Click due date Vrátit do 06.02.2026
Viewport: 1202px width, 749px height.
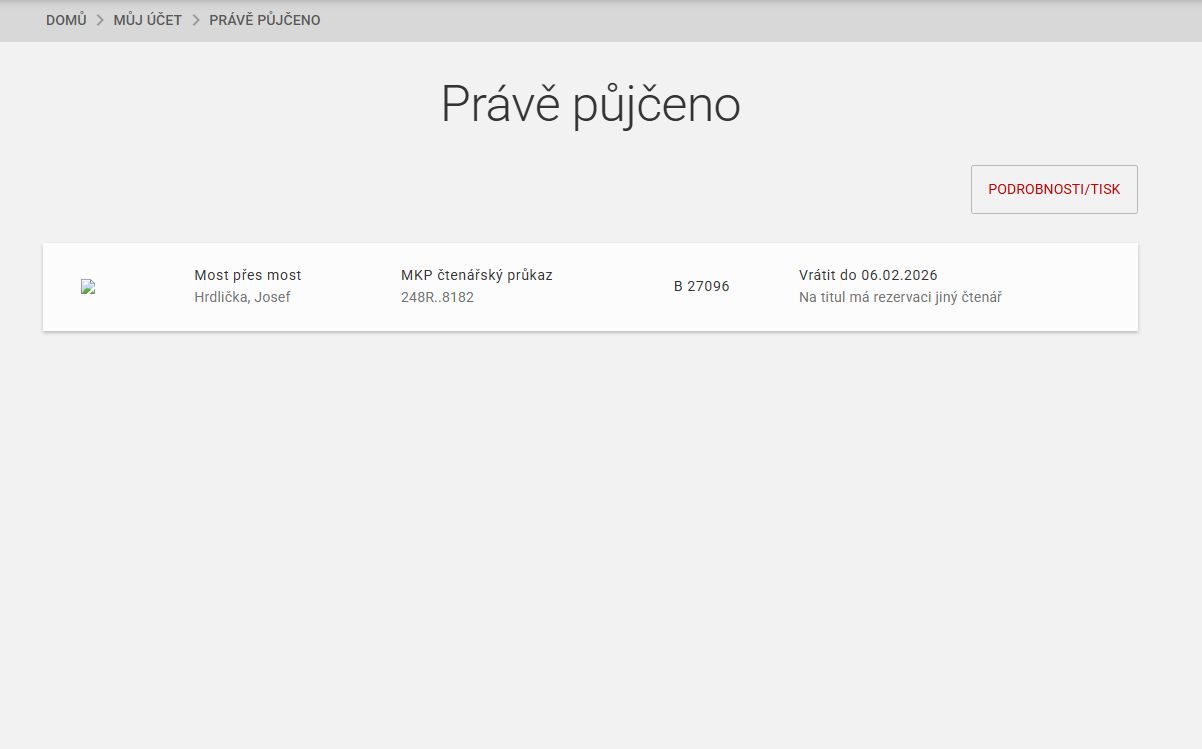coord(868,275)
